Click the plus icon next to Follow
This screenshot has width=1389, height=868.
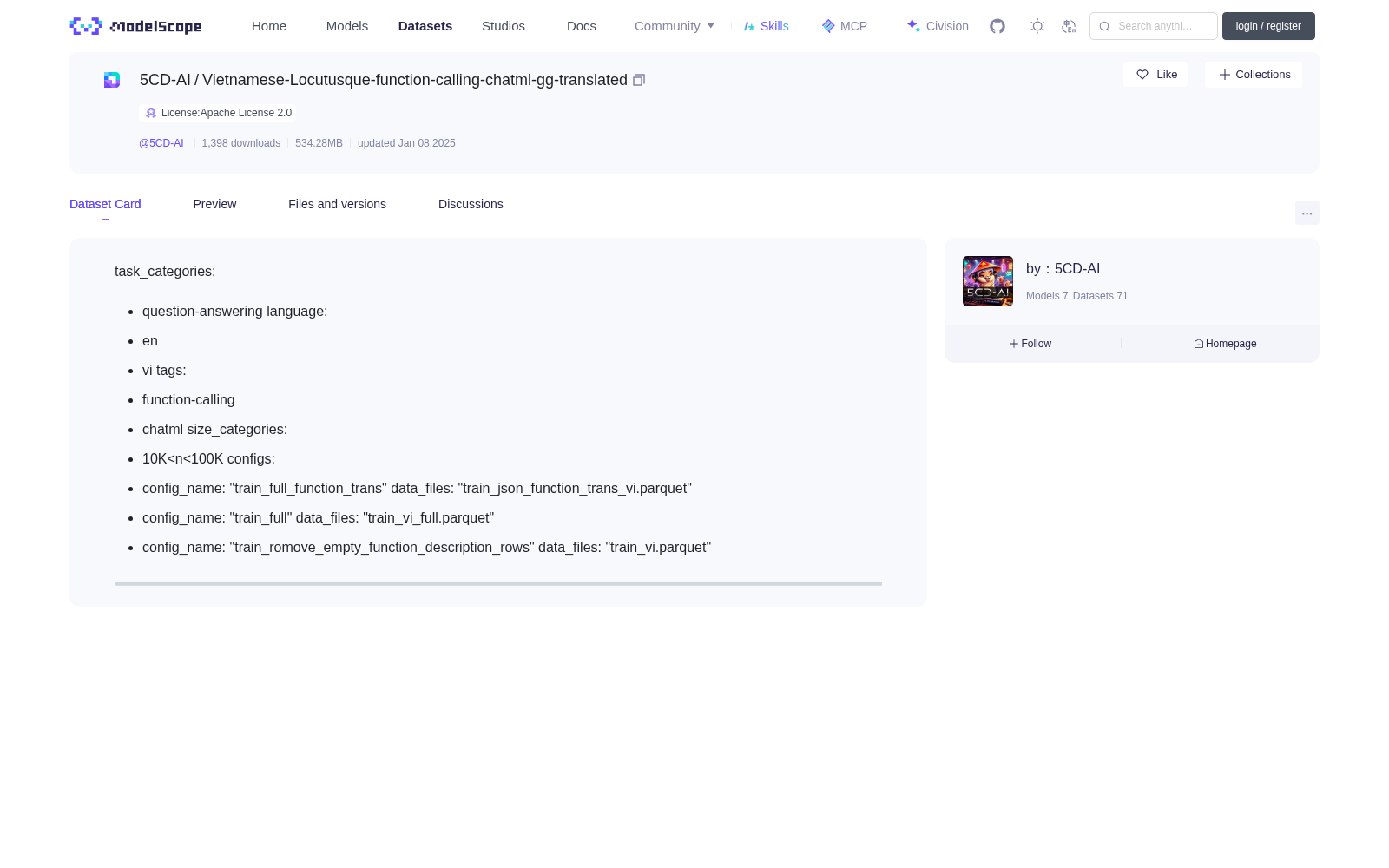pyautogui.click(x=1013, y=344)
